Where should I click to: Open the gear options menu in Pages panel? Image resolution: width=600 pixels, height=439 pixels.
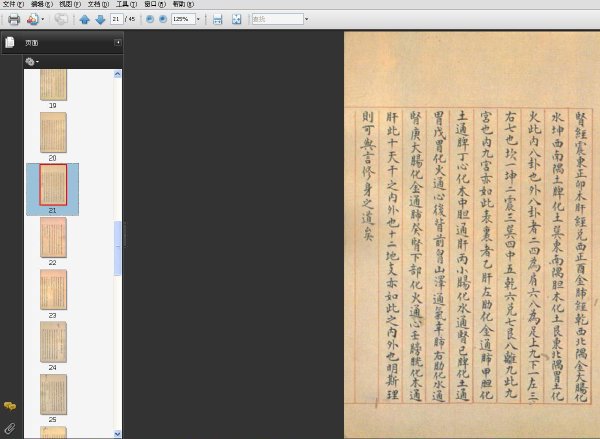tap(32, 61)
